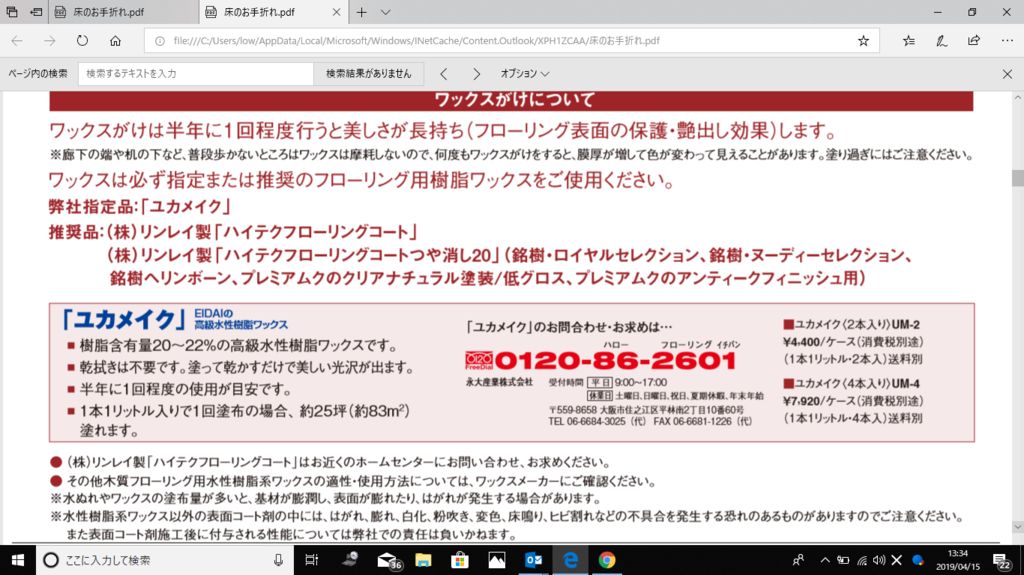The width and height of the screenshot is (1024, 575).
Task: Click the TEL 06-6684-3025 text
Action: point(587,421)
